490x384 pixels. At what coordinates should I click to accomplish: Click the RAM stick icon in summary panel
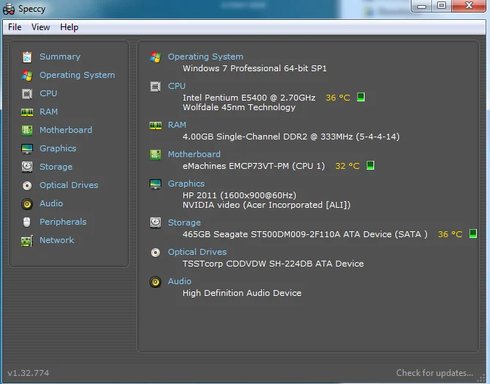(x=155, y=125)
